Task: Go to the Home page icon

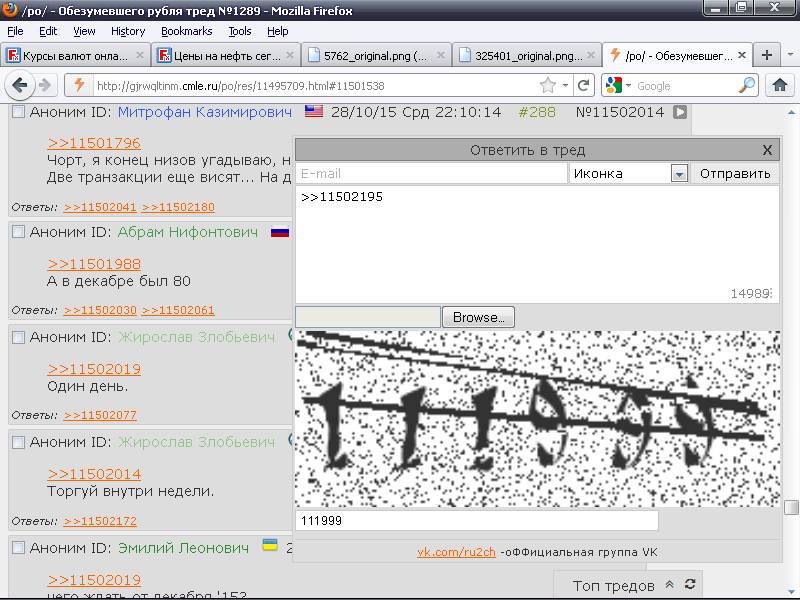Action: [x=779, y=85]
